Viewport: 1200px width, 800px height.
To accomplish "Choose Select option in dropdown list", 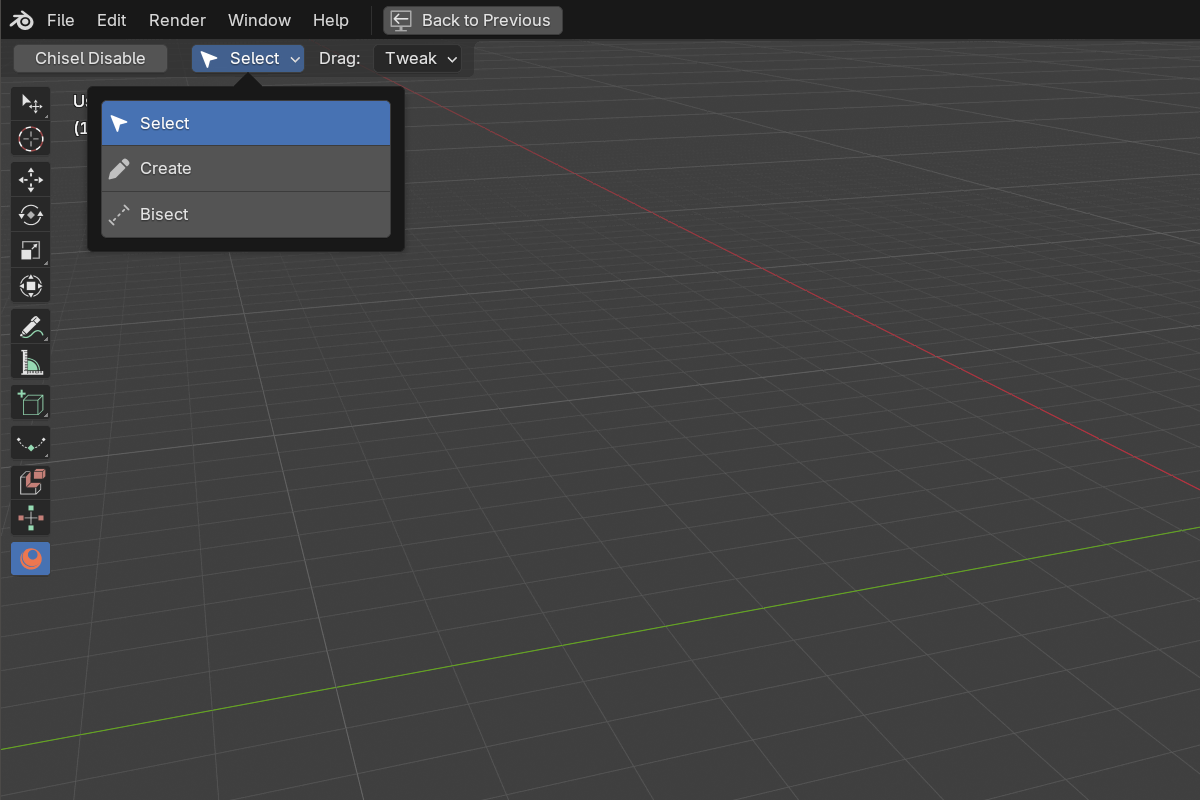I will click(246, 123).
